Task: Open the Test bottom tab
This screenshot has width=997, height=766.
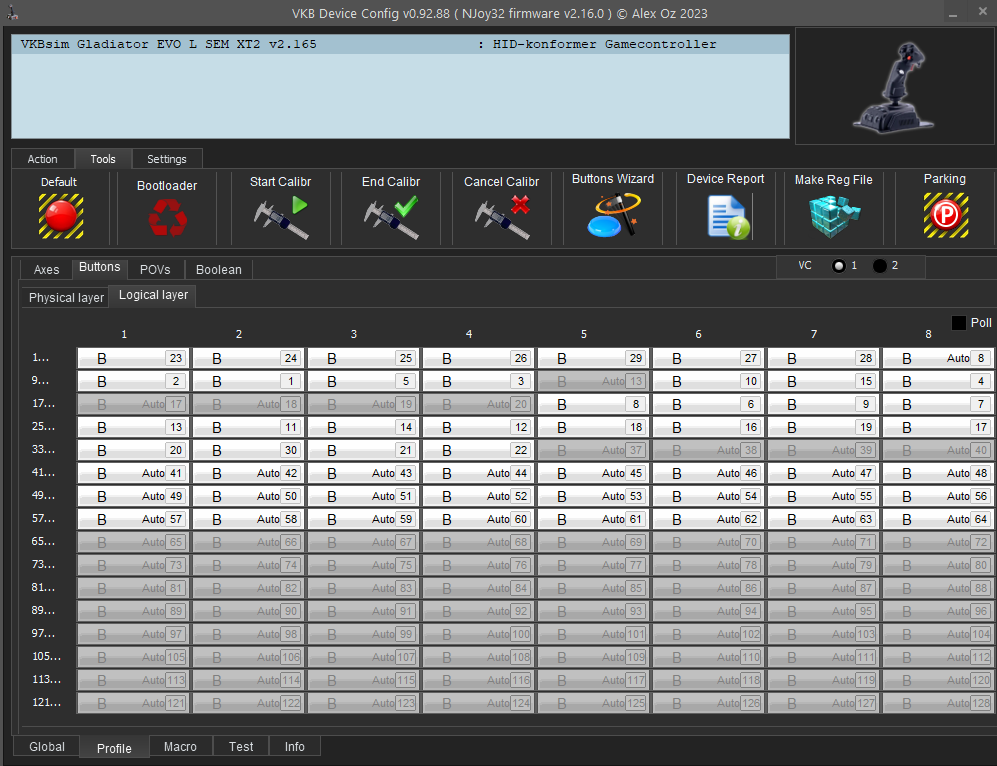Action: (x=241, y=746)
